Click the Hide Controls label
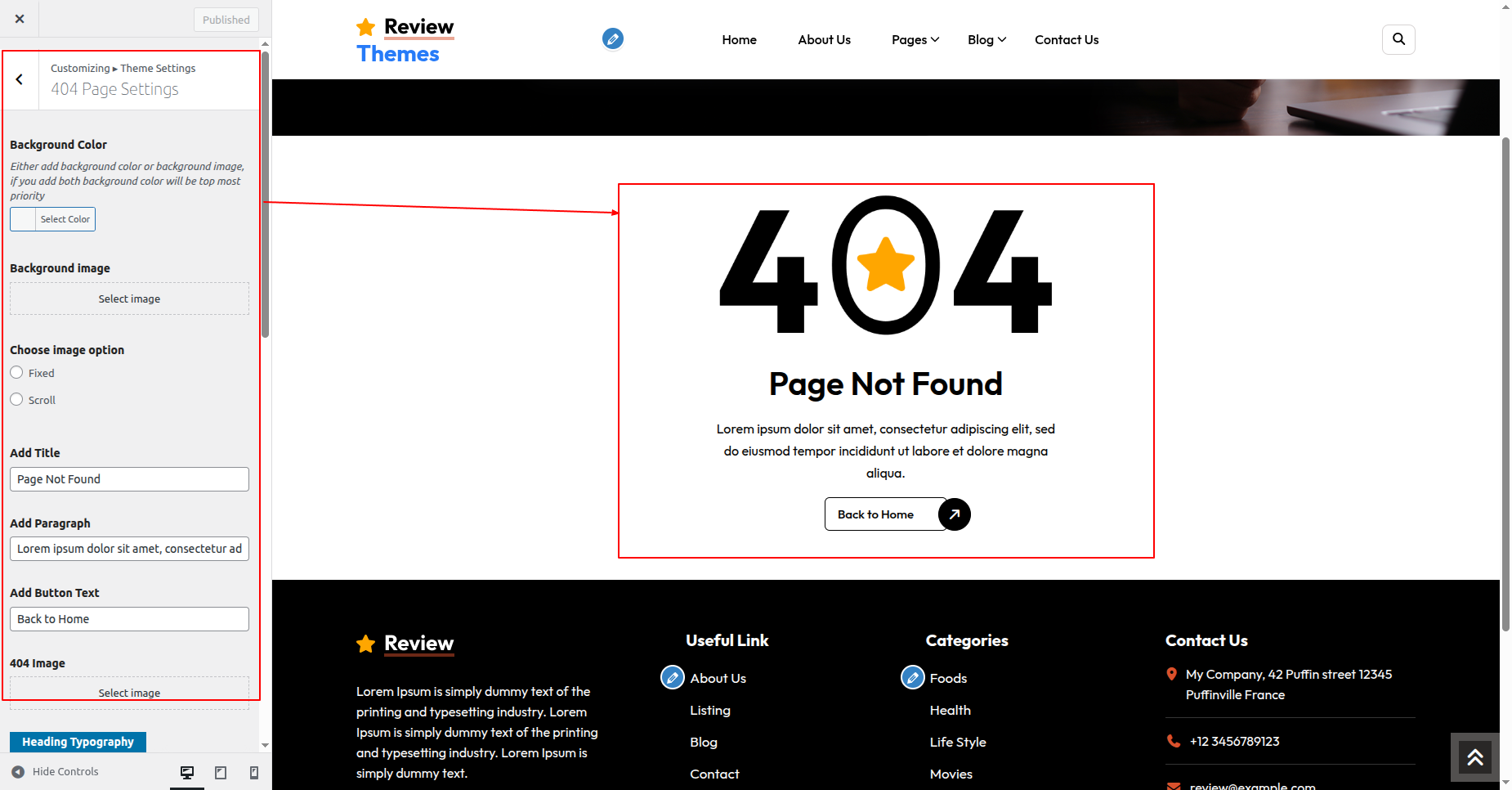The width and height of the screenshot is (1512, 790). coord(65,772)
